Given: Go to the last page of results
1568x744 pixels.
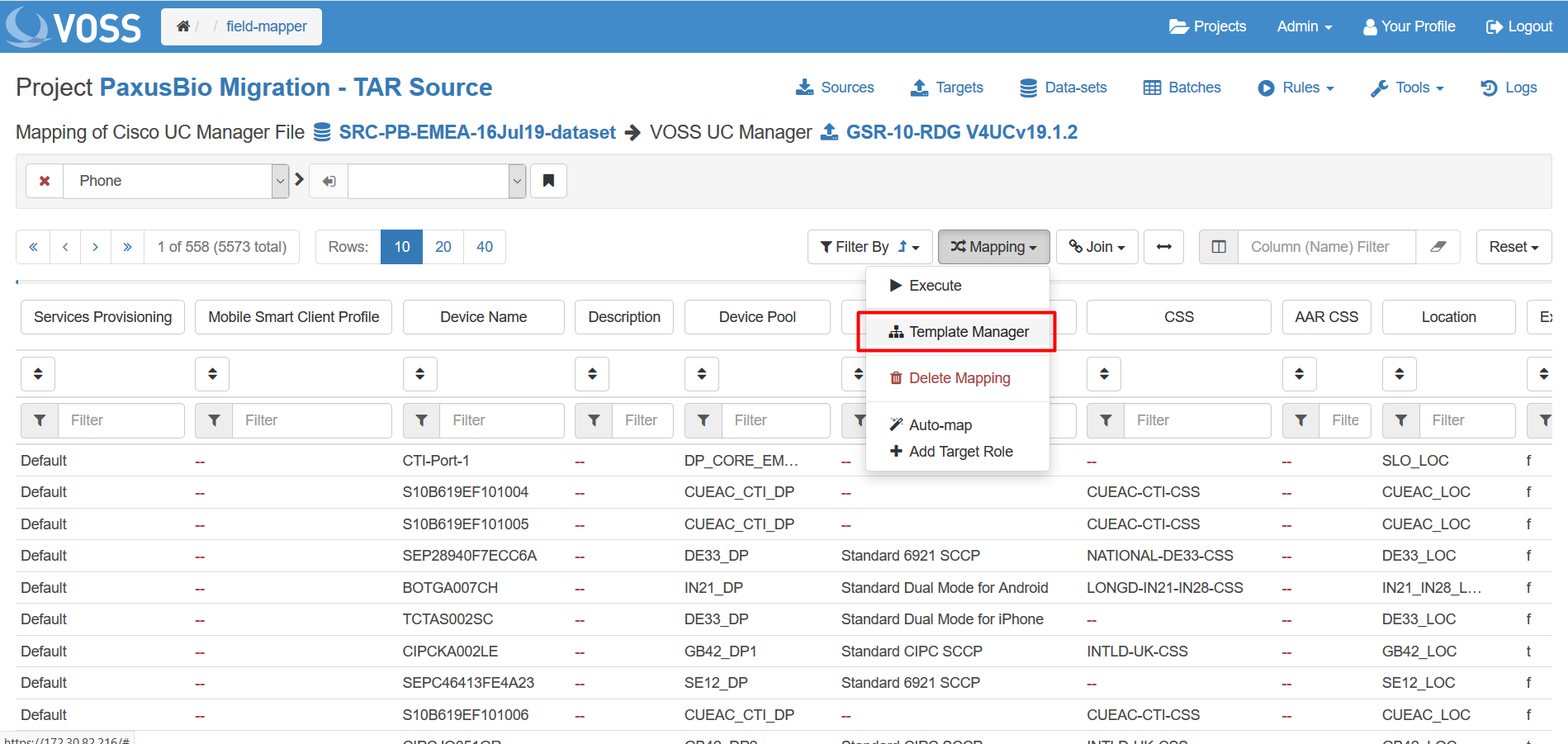Looking at the screenshot, I should 127,247.
